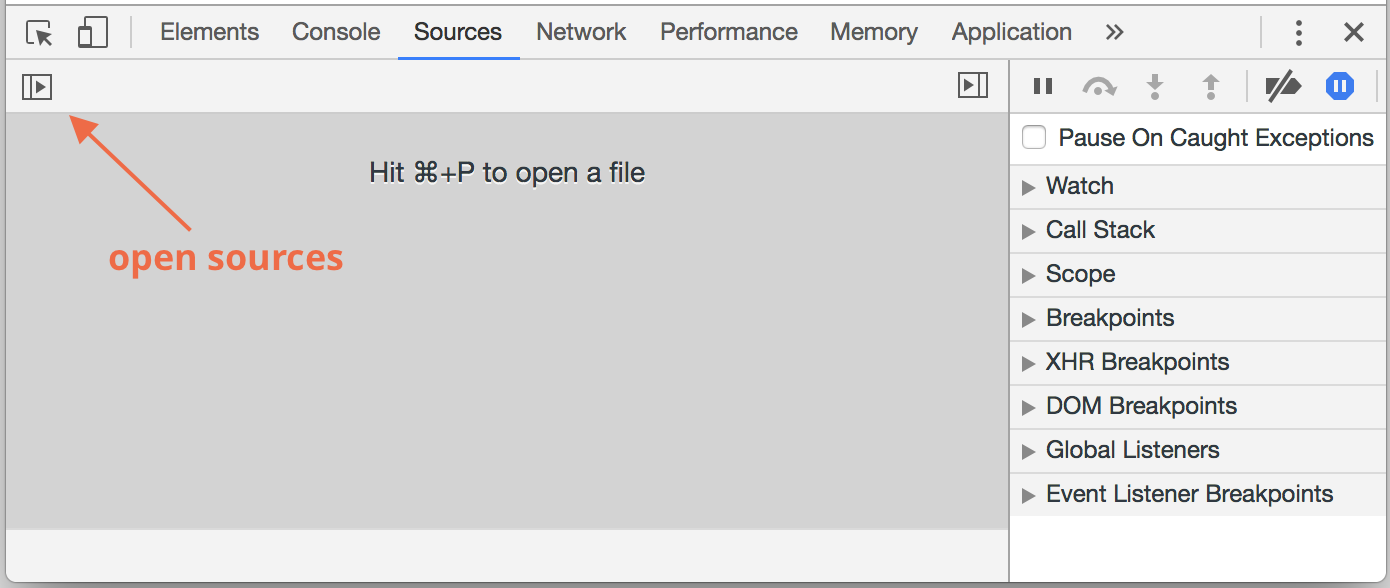
Task: Switch to the Network tab
Action: coord(581,32)
